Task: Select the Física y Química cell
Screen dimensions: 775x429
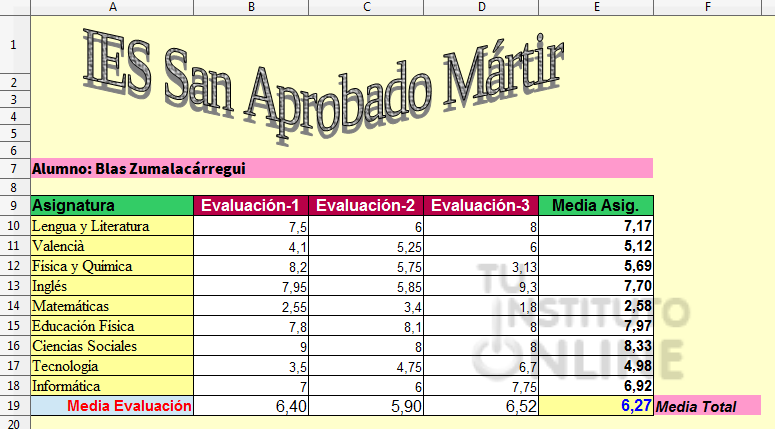Action: pos(112,265)
